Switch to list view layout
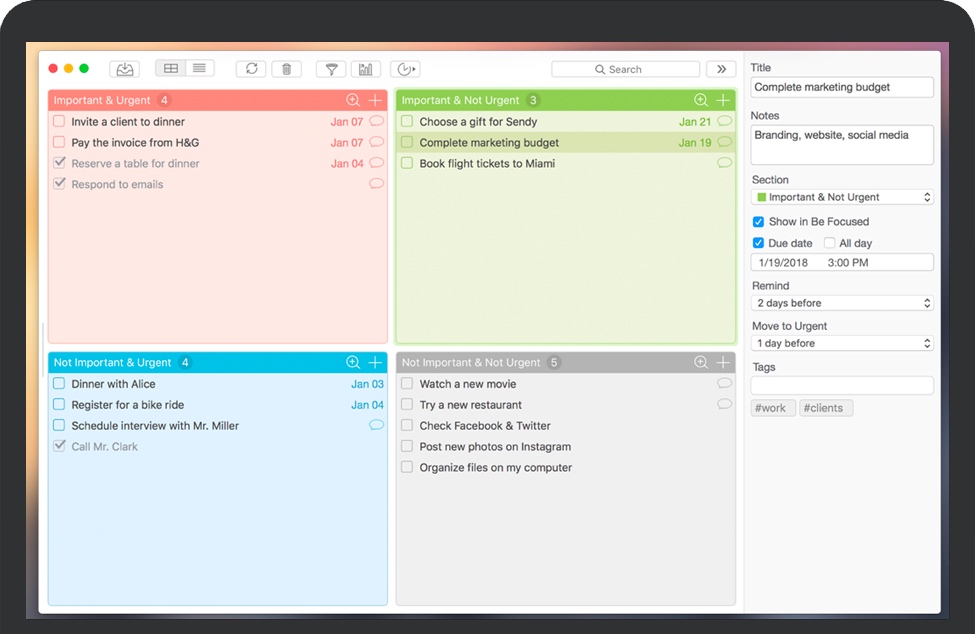Image resolution: width=975 pixels, height=634 pixels. pyautogui.click(x=200, y=69)
